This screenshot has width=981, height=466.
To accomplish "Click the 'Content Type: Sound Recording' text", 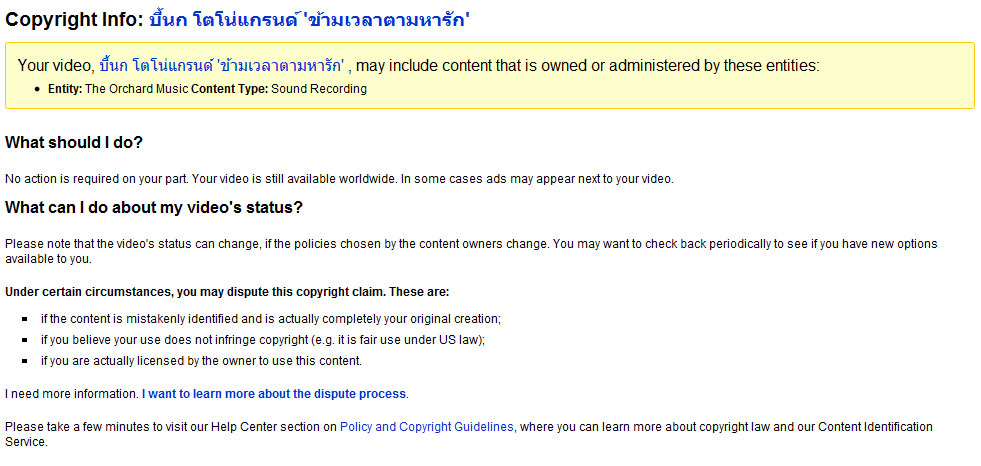I will pyautogui.click(x=279, y=89).
